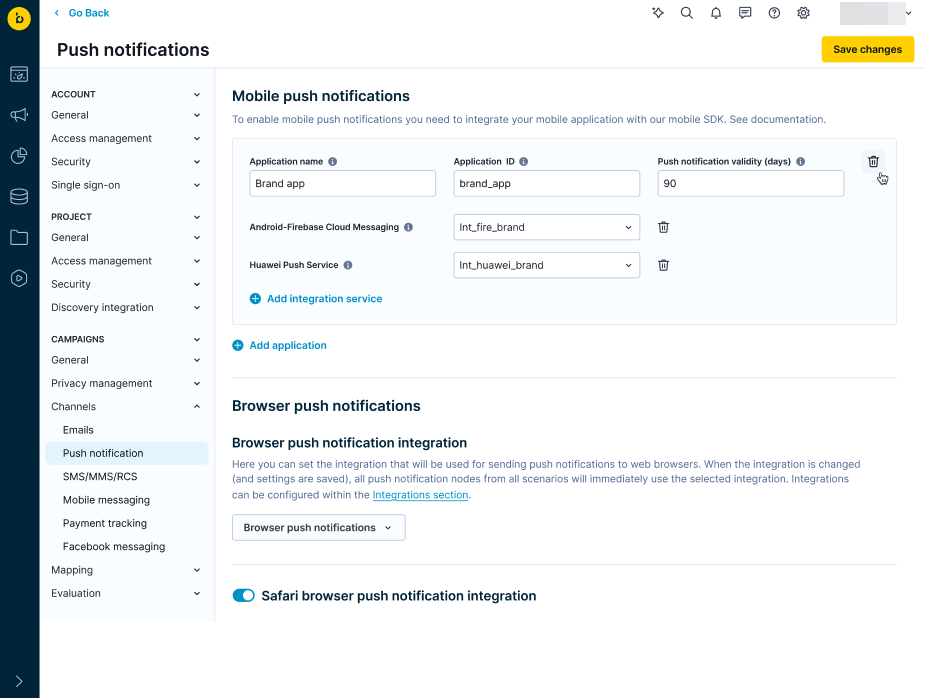
Task: Open search from the top bar
Action: click(x=686, y=13)
